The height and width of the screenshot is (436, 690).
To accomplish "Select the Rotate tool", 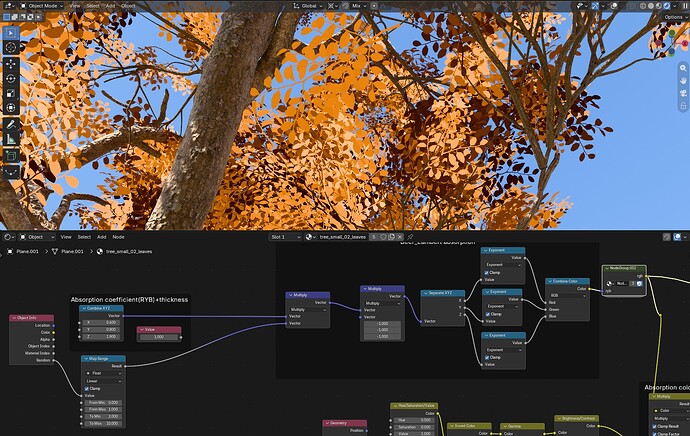I will pyautogui.click(x=11, y=79).
